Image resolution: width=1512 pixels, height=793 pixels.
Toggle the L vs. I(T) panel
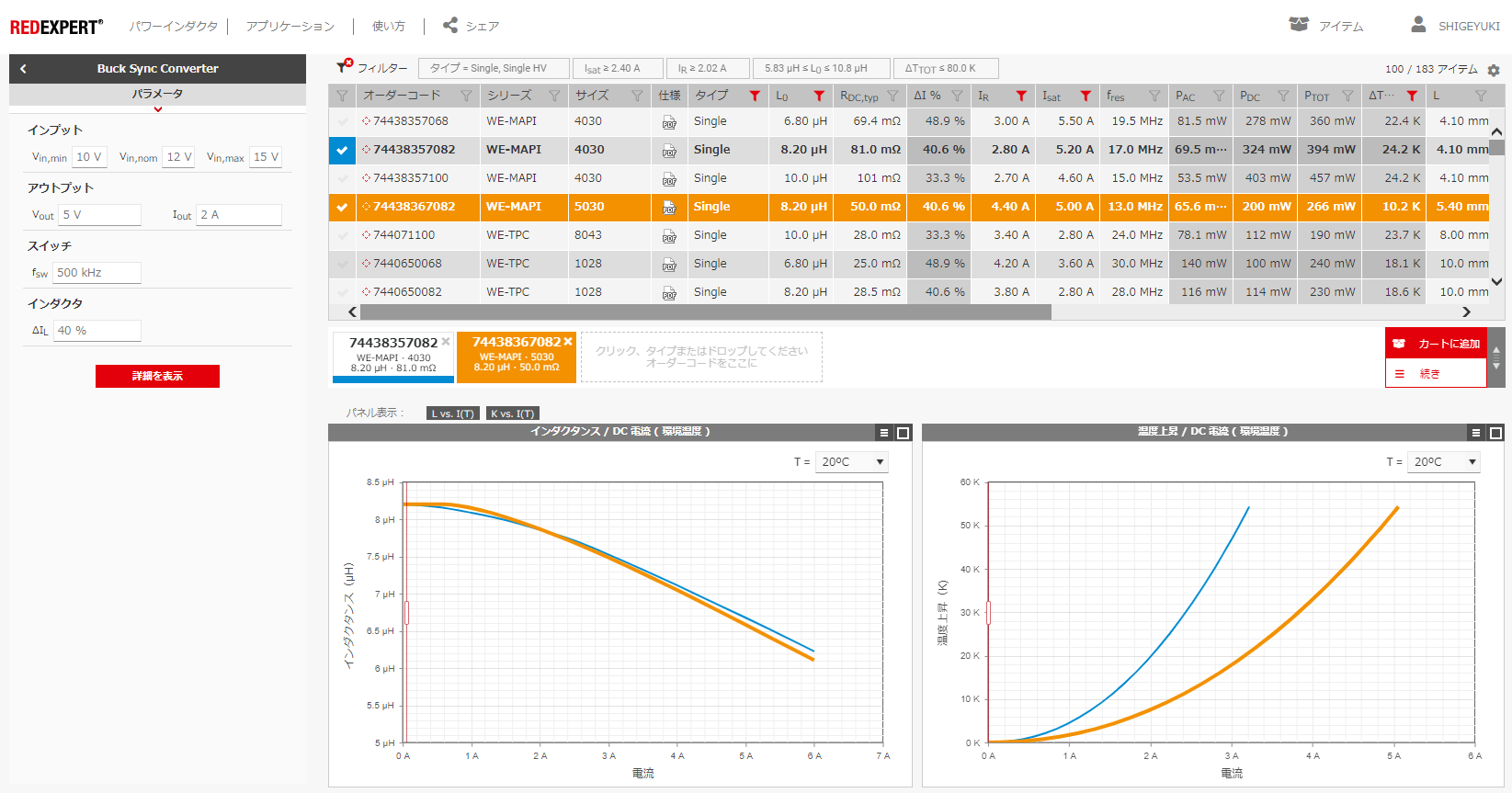click(x=453, y=413)
